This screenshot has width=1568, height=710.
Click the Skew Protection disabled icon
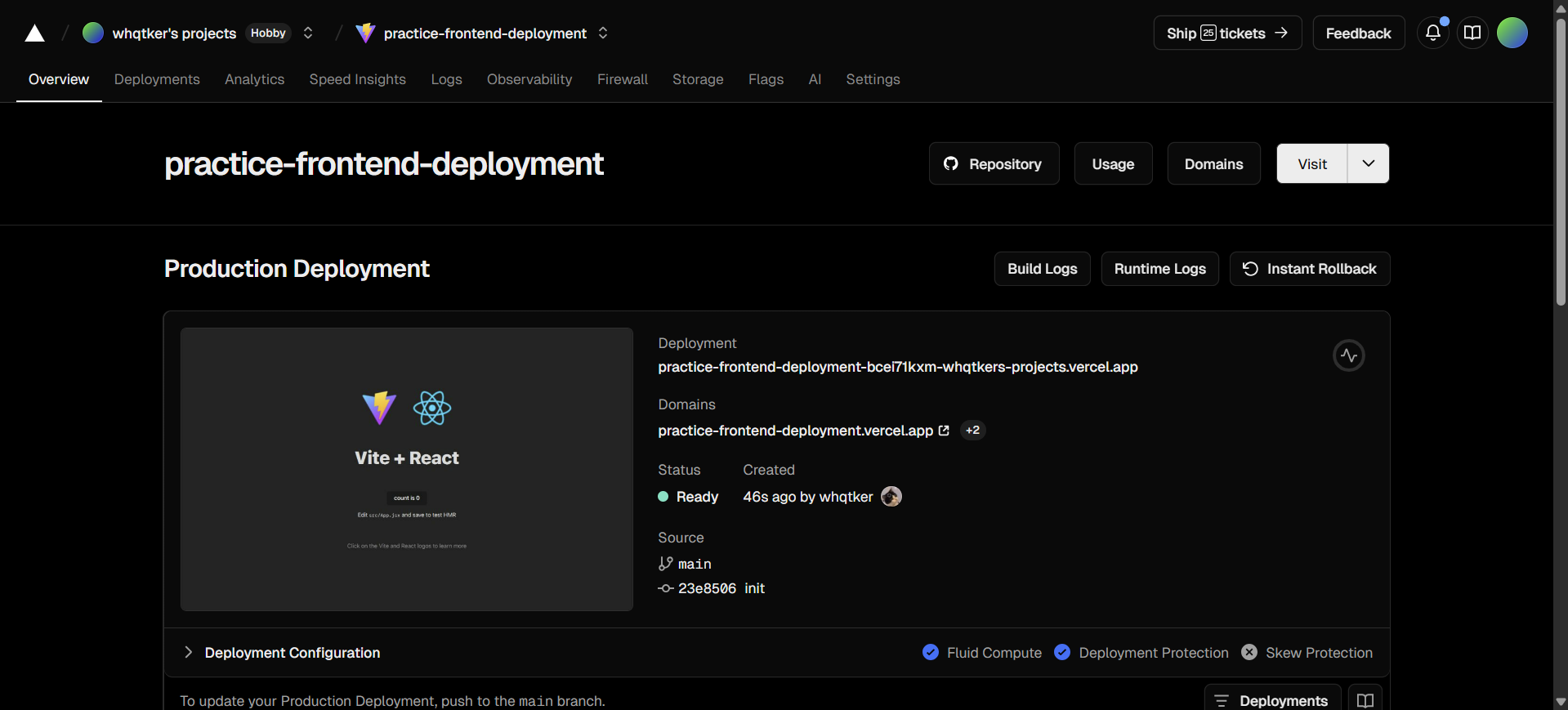[x=1249, y=652]
